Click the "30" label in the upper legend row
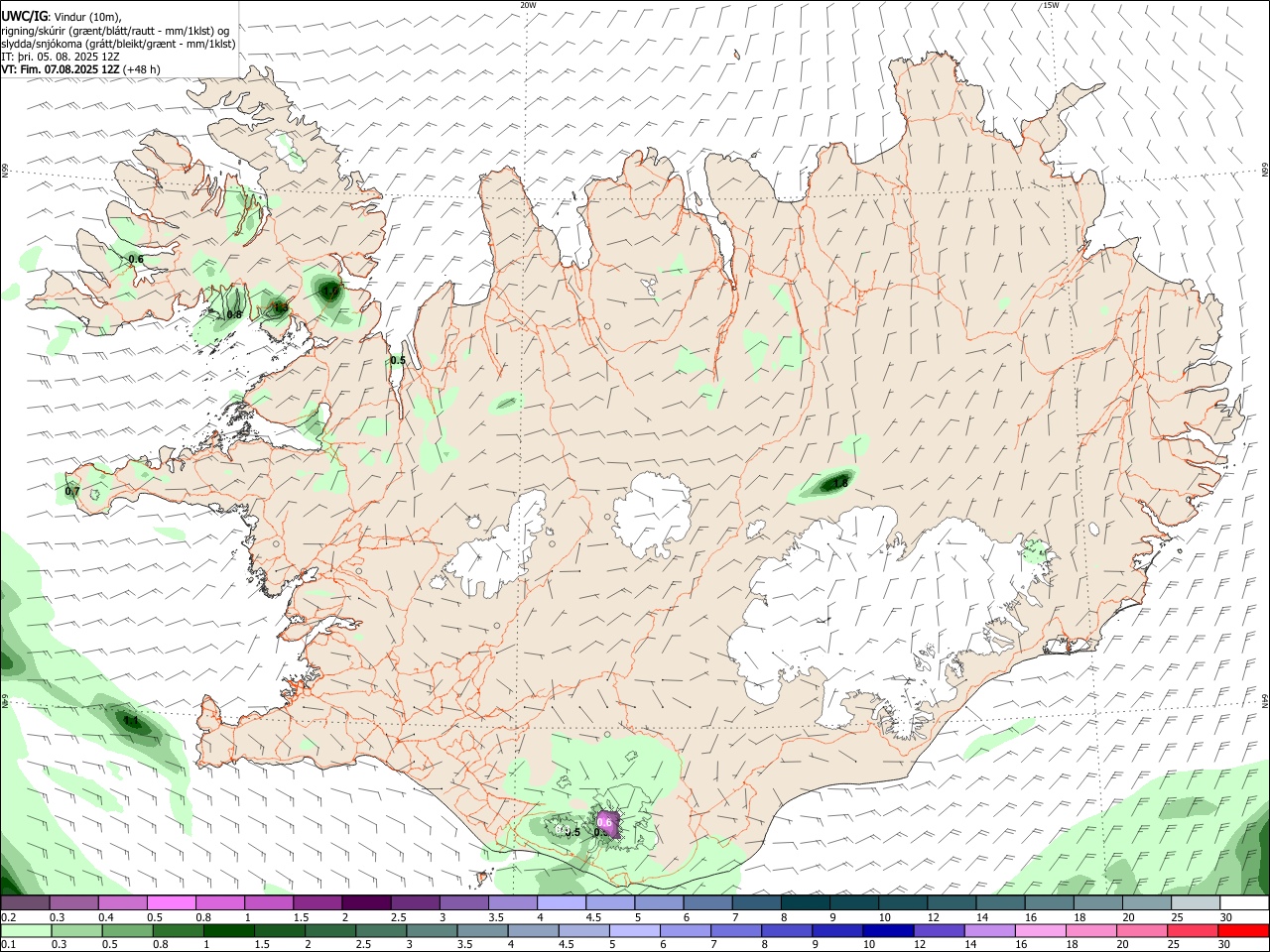Screen dimensions: 1270x952 pos(1226,917)
